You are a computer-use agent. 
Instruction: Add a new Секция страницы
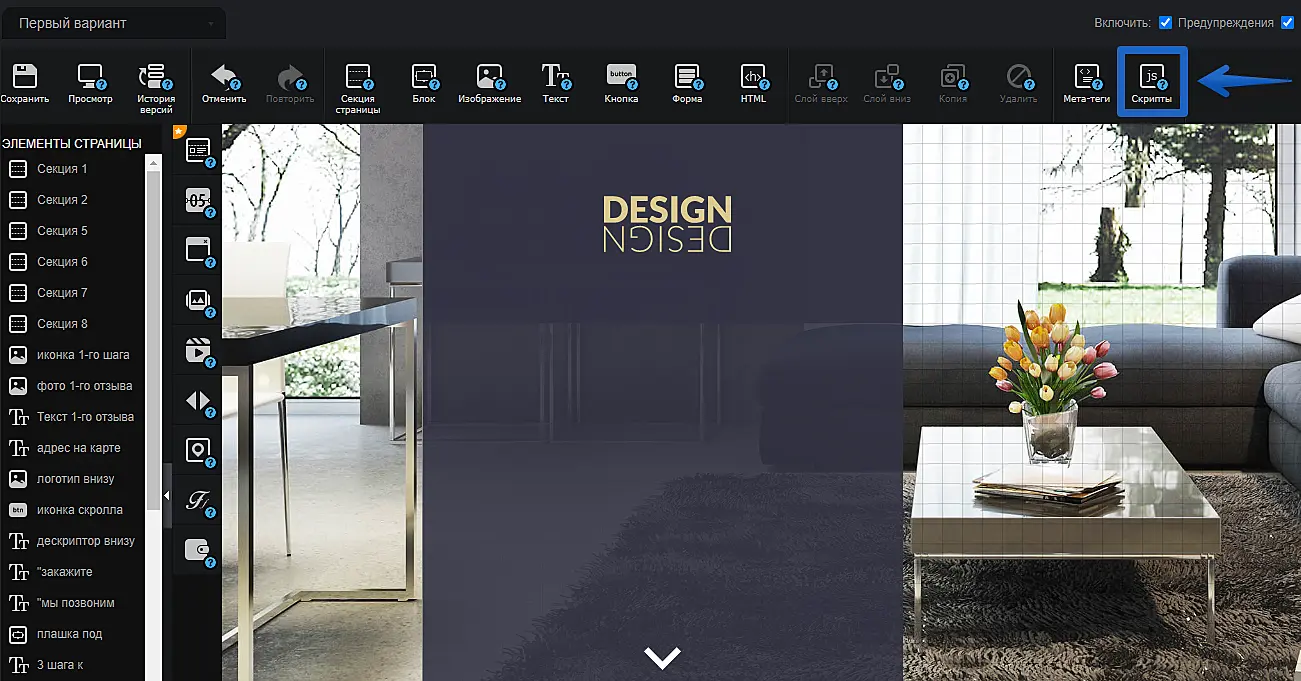click(358, 88)
